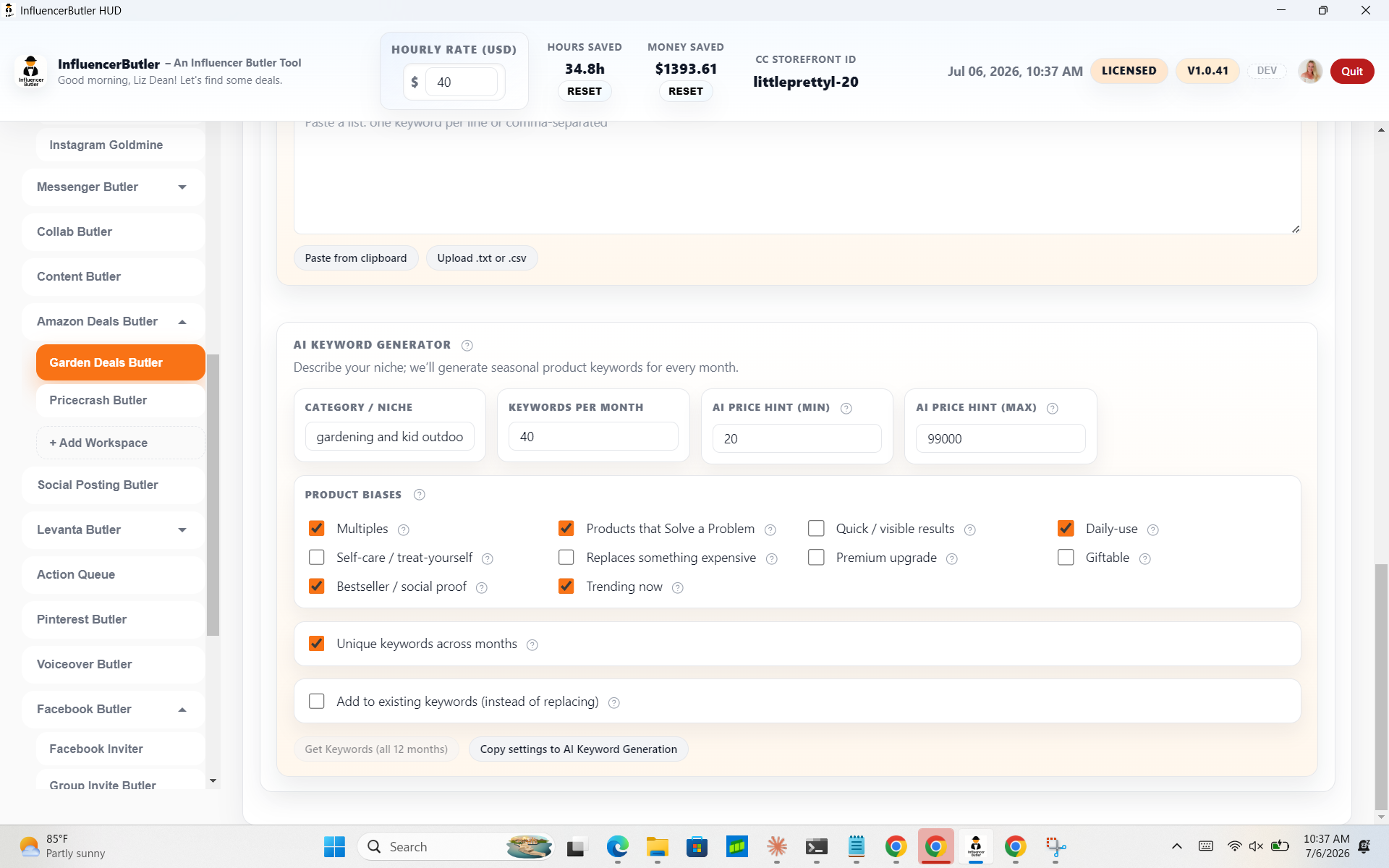
Task: Click Paste from clipboard button
Action: click(356, 258)
